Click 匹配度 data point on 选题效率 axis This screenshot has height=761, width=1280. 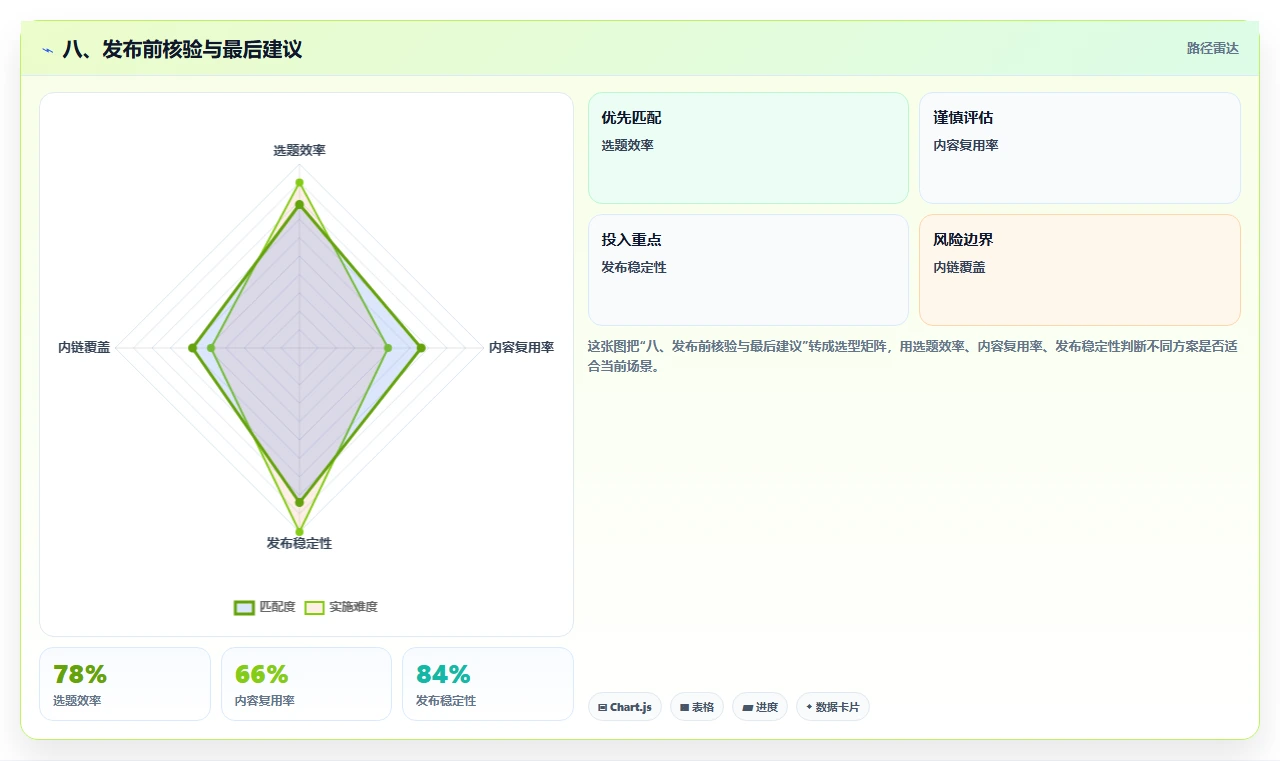coord(299,205)
